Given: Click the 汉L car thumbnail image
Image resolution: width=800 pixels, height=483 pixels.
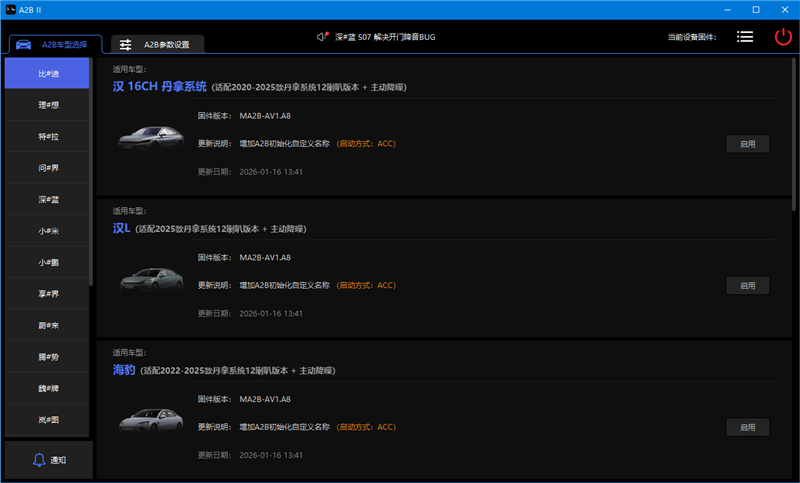Looking at the screenshot, I should (150, 279).
